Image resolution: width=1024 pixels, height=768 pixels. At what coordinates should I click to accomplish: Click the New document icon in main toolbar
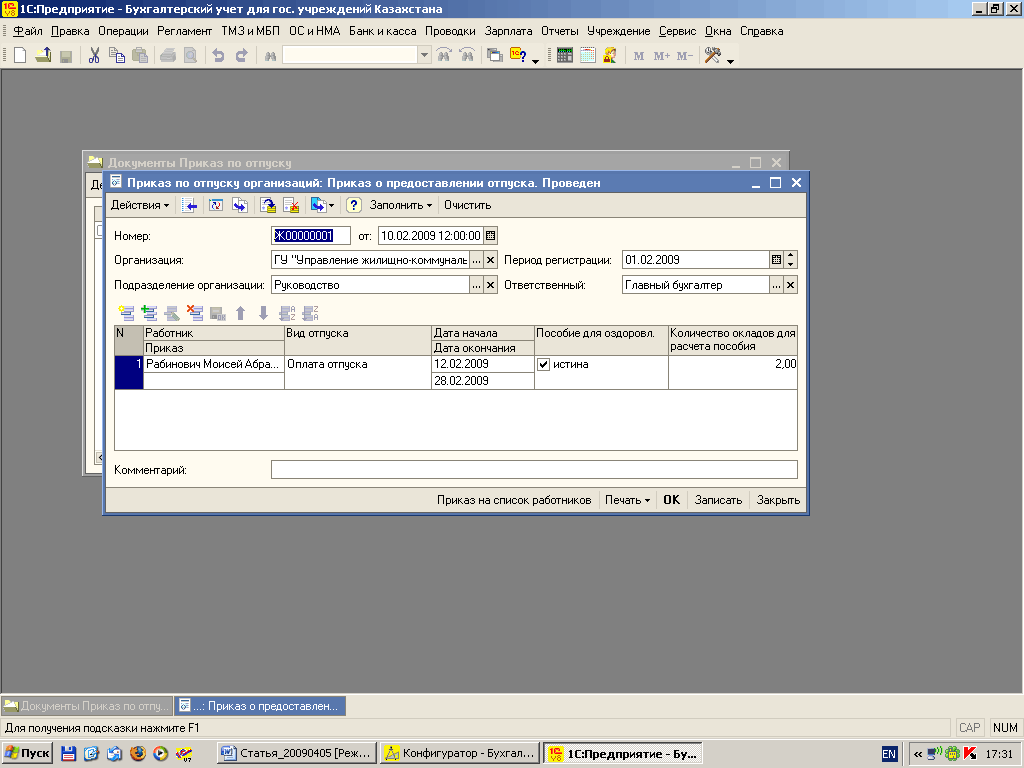[x=20, y=56]
